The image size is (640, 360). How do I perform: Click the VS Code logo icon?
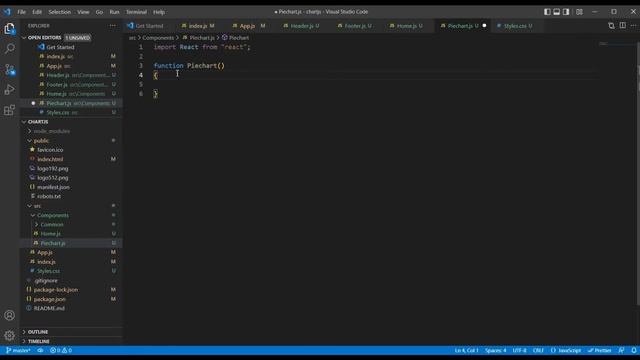tap(7, 12)
